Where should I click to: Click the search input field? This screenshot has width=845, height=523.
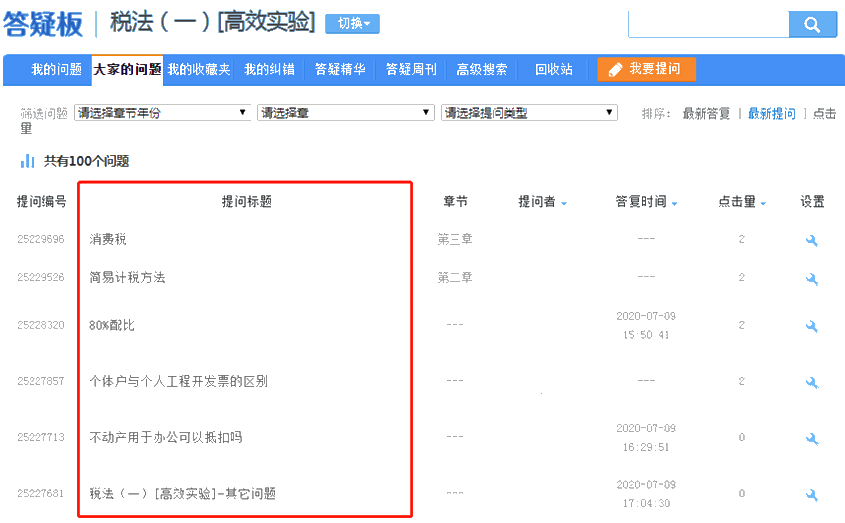pos(708,25)
